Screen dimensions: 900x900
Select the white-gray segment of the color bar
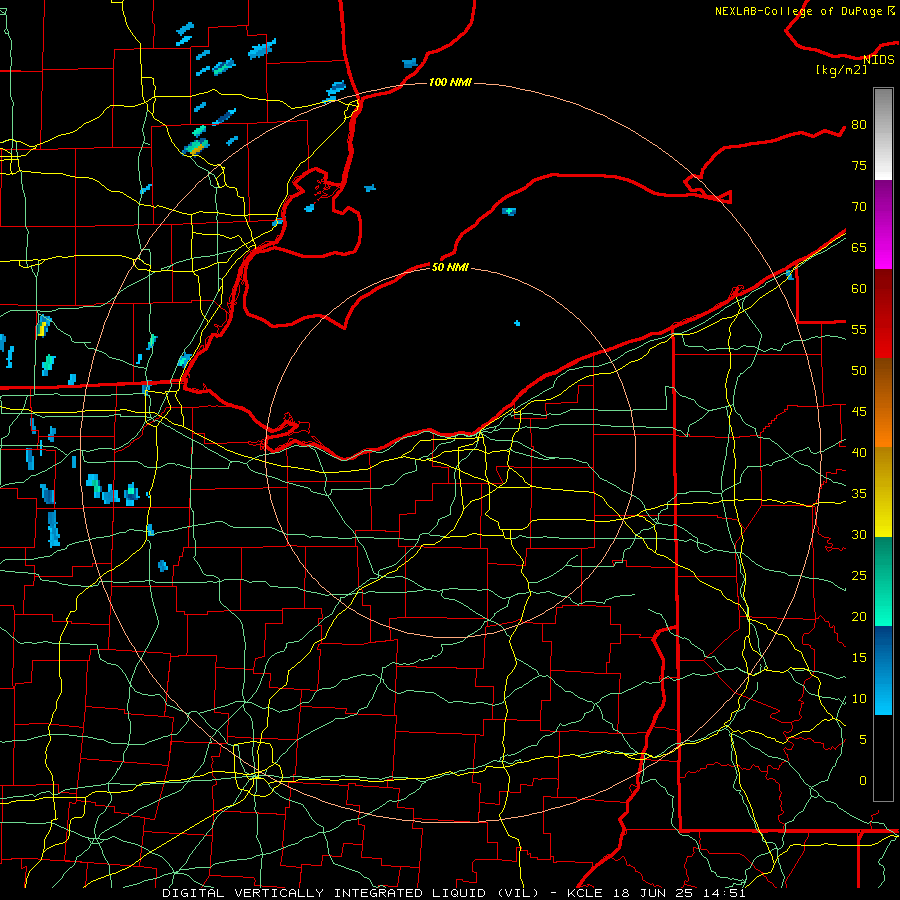click(x=883, y=134)
